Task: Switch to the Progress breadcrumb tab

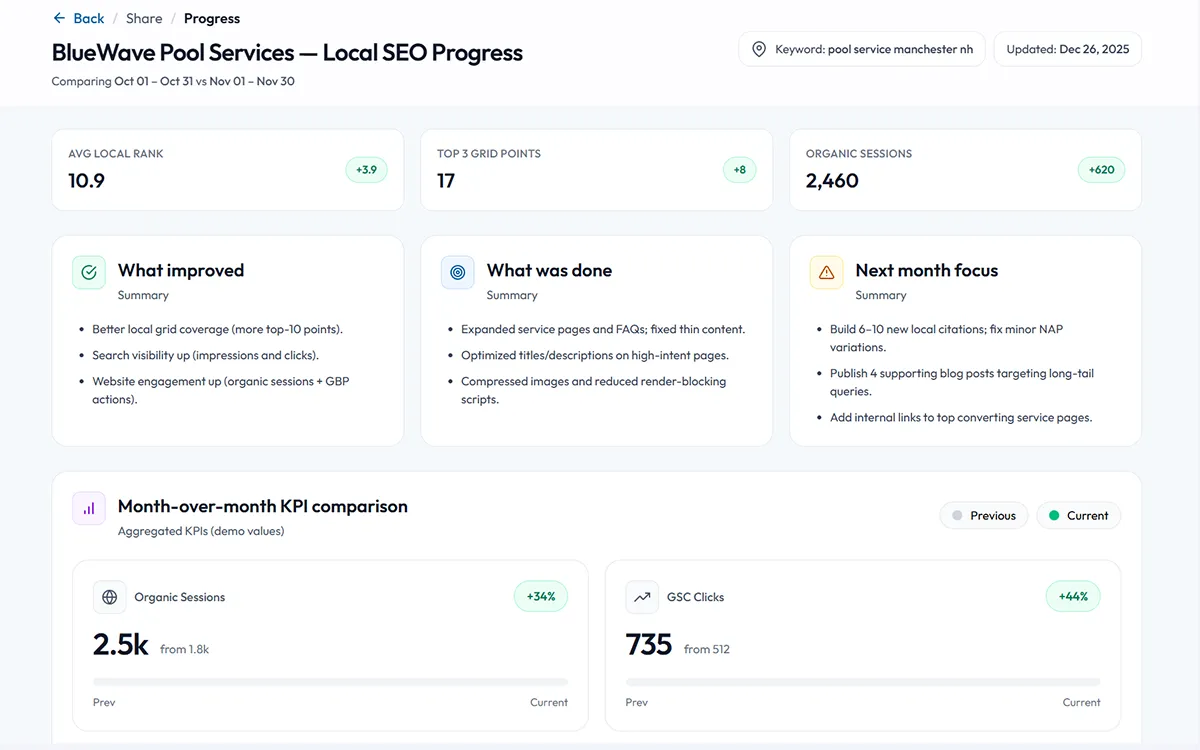Action: click(211, 18)
